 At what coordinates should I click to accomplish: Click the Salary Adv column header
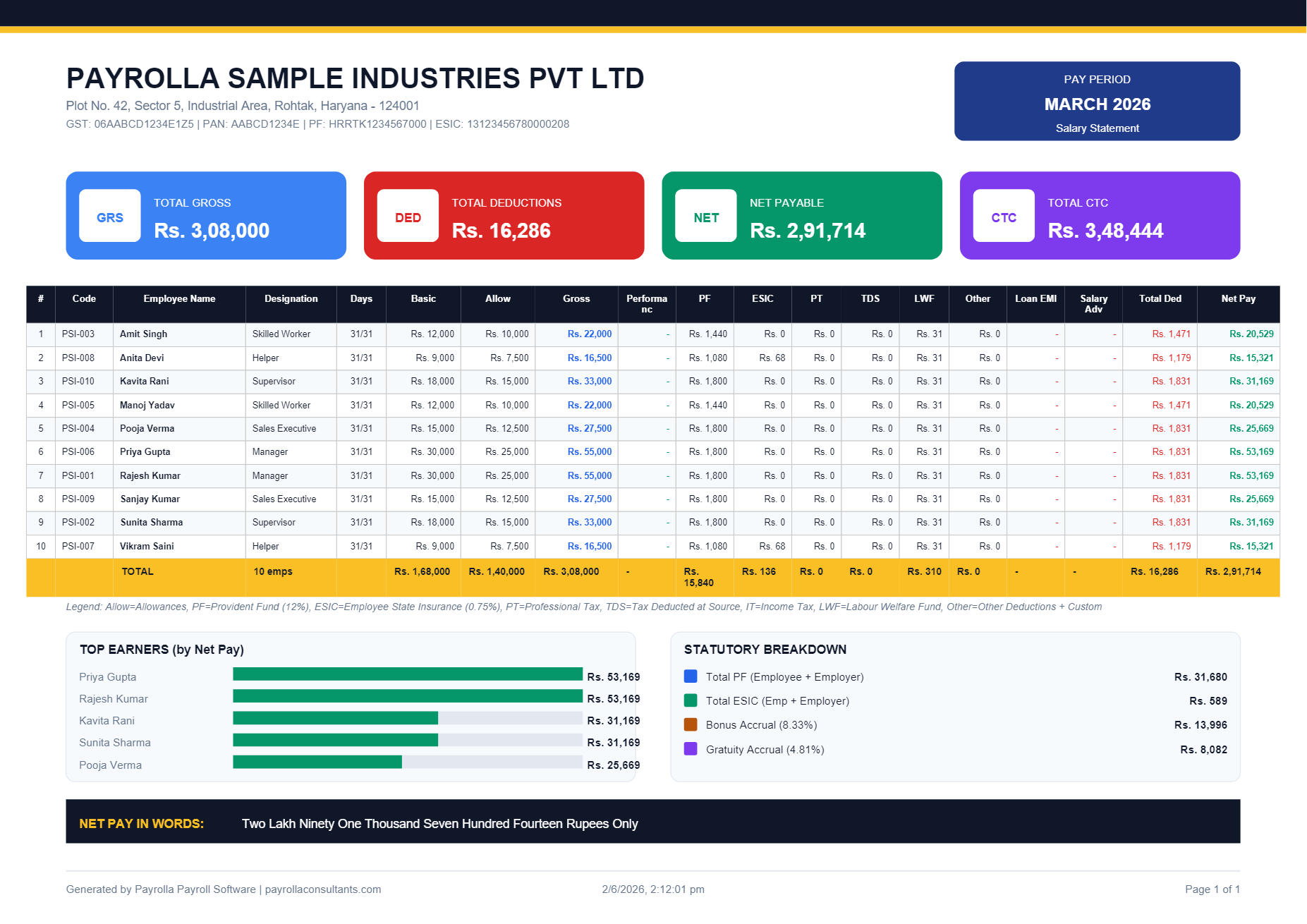click(1094, 304)
